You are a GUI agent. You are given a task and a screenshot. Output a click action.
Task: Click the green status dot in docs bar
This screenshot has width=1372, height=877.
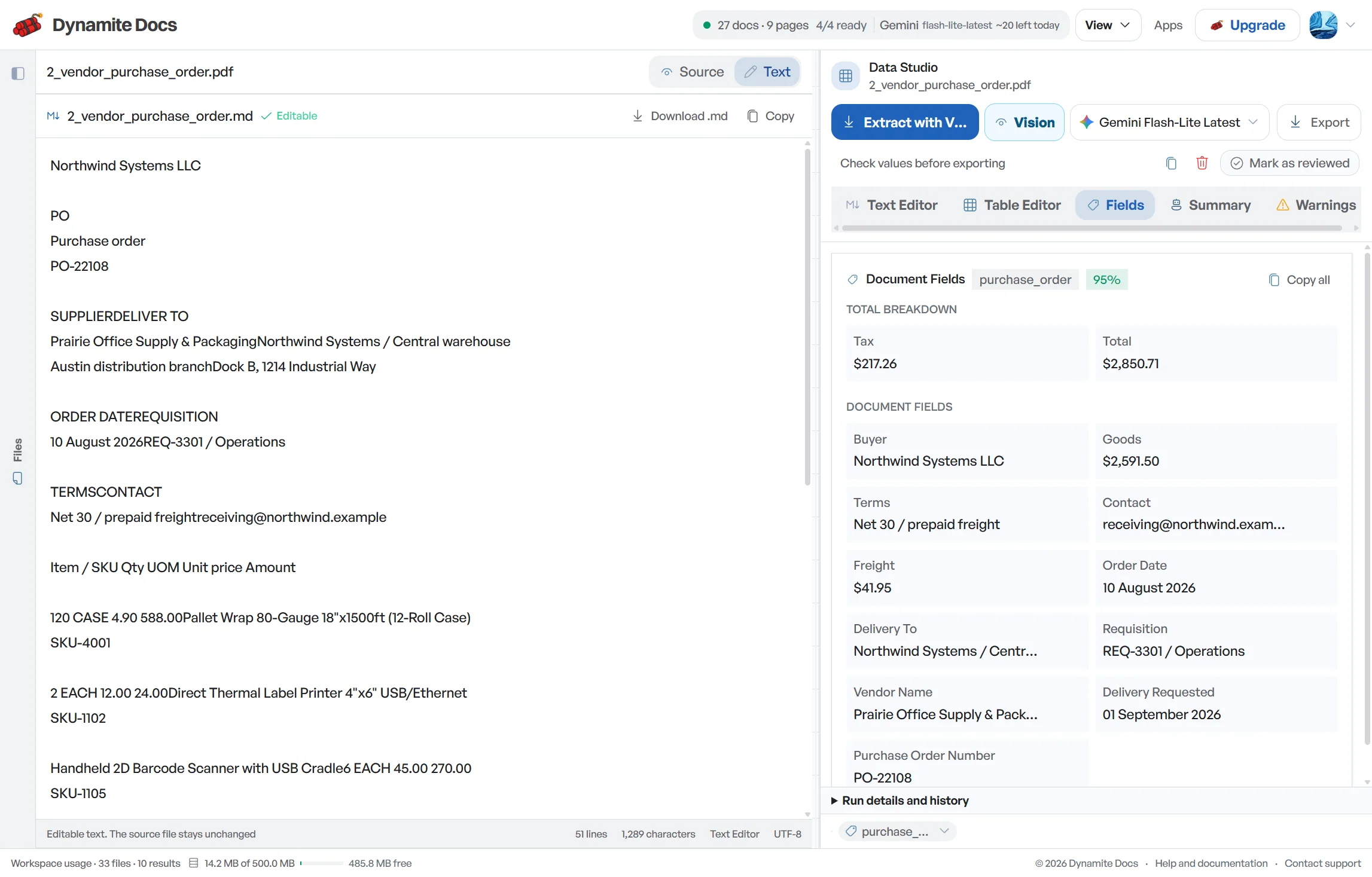tap(707, 25)
